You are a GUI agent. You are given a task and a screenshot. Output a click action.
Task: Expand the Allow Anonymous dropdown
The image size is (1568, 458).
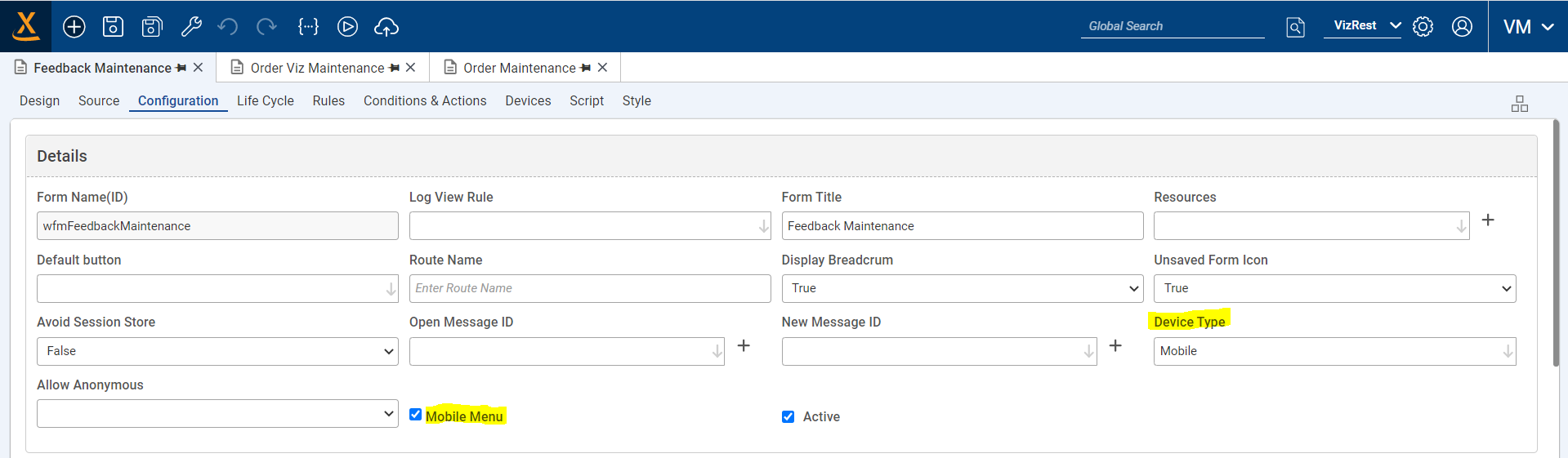tap(217, 413)
